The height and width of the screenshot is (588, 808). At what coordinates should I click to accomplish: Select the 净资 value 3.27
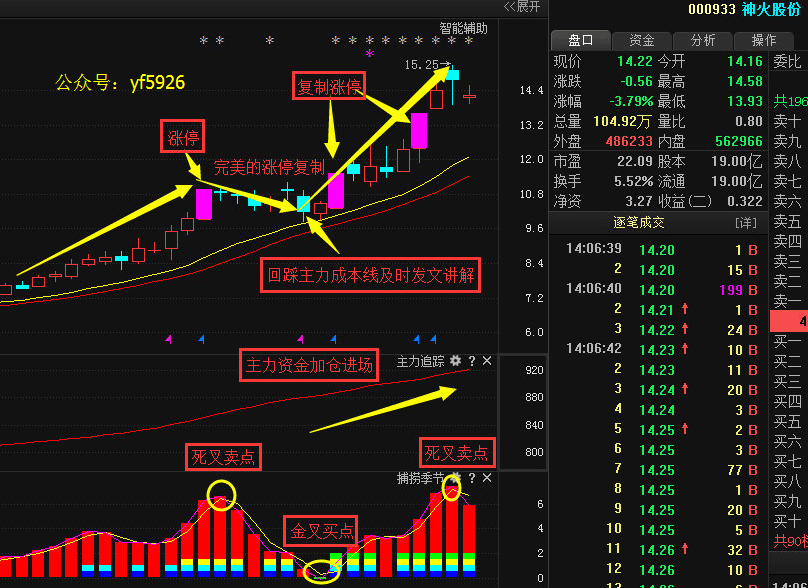coord(639,201)
